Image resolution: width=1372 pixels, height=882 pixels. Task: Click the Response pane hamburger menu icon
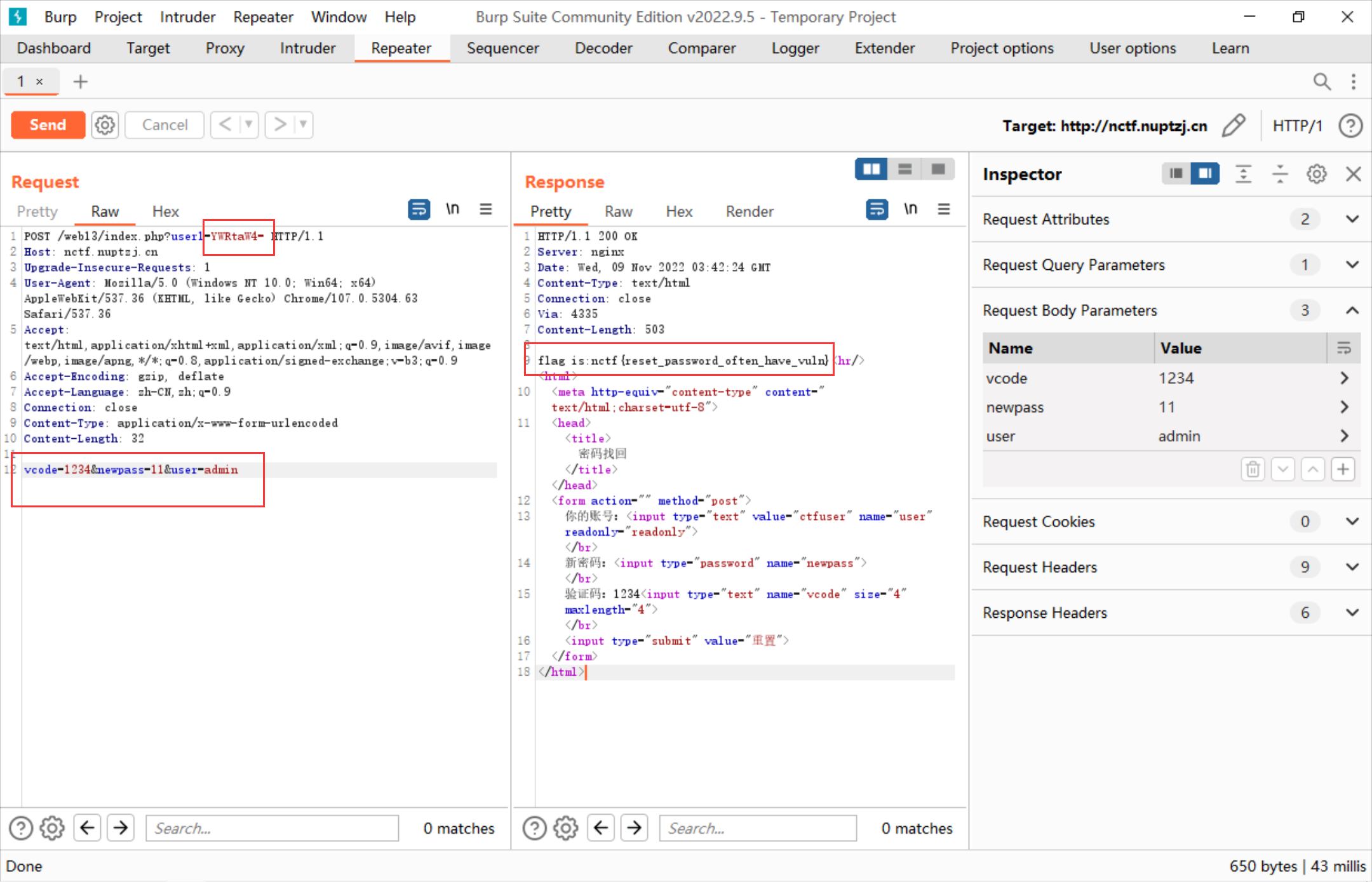pyautogui.click(x=944, y=210)
